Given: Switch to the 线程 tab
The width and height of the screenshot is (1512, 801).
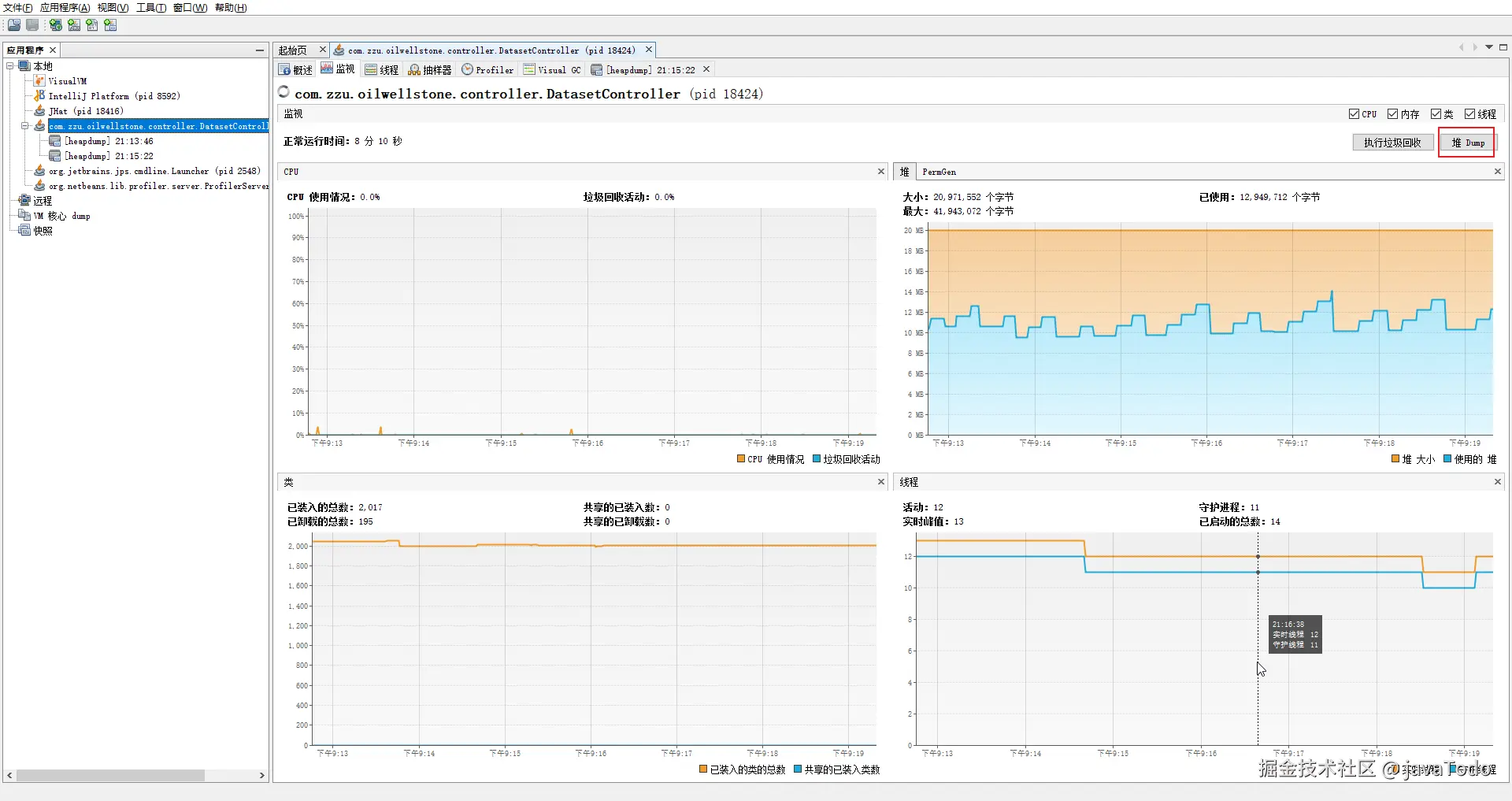Looking at the screenshot, I should point(383,70).
